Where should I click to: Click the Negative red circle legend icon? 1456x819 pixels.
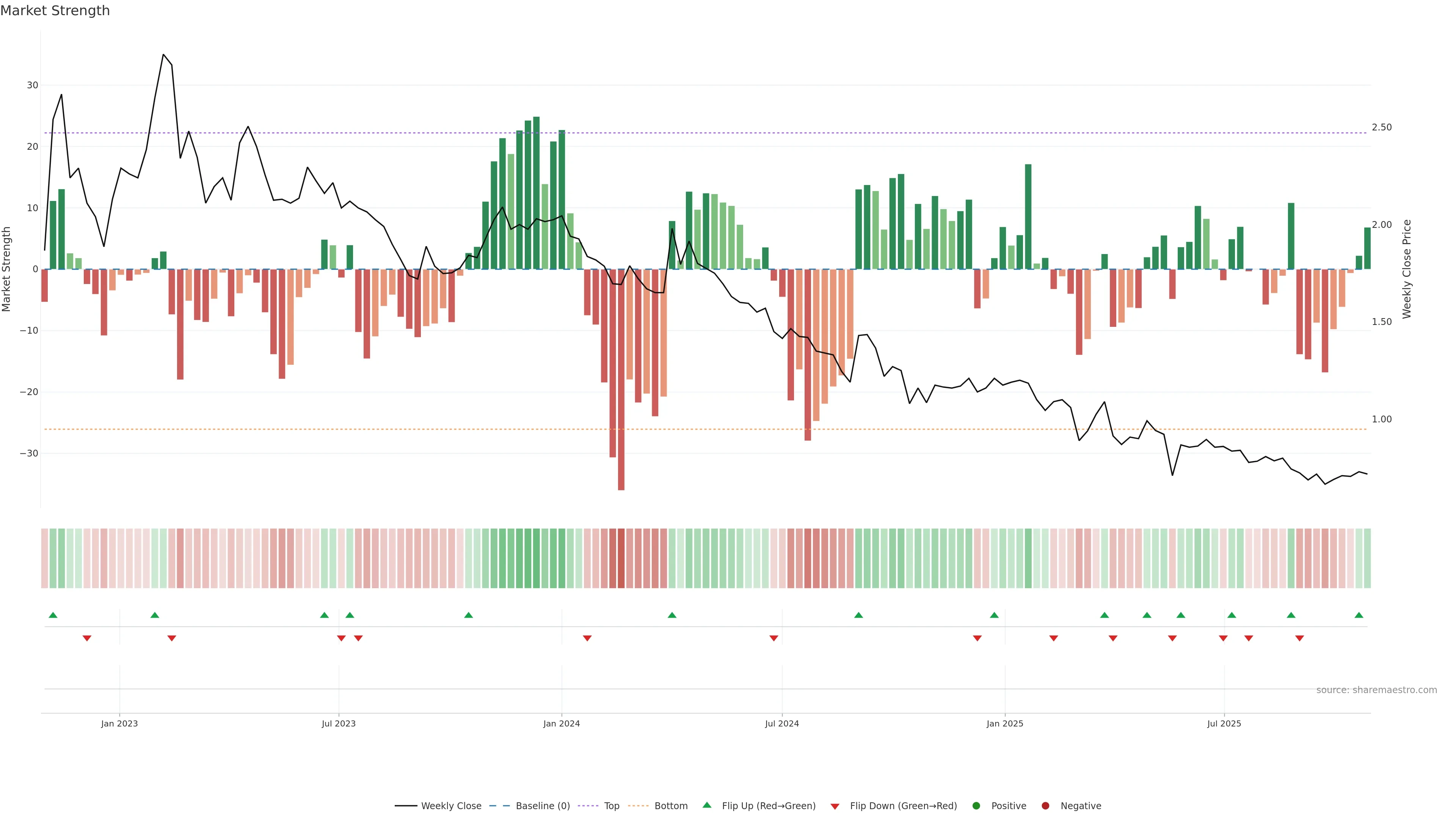tap(1045, 806)
